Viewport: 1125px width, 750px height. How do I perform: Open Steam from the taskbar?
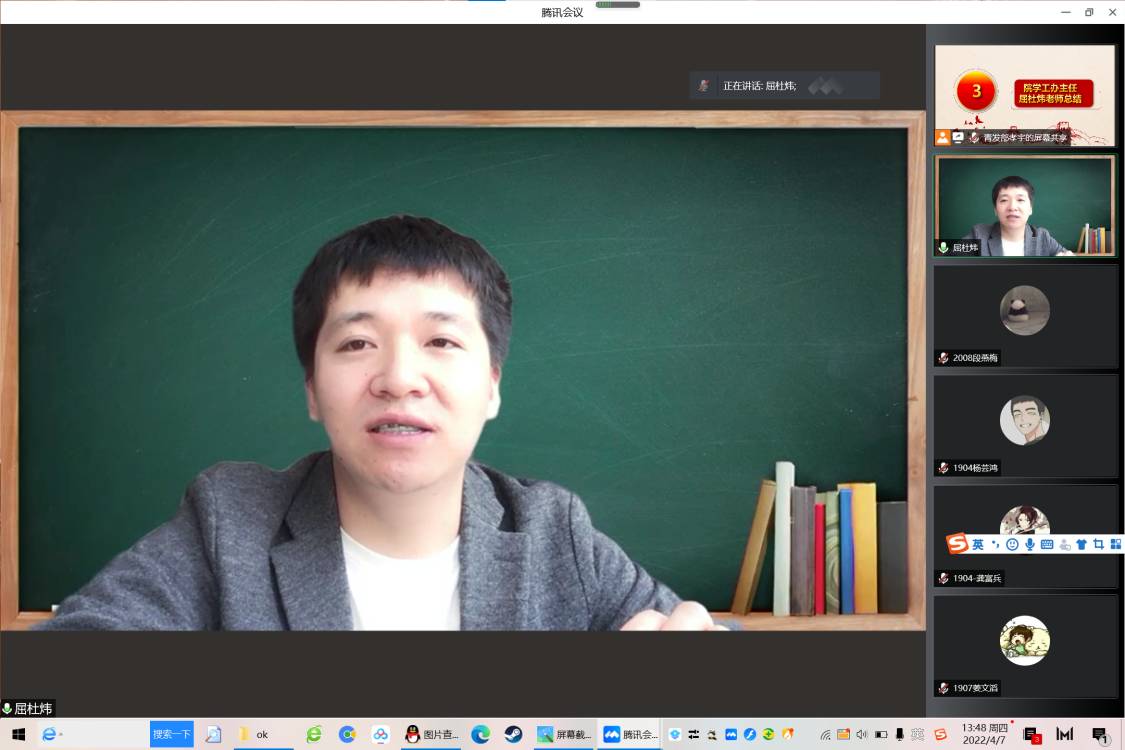(x=513, y=734)
